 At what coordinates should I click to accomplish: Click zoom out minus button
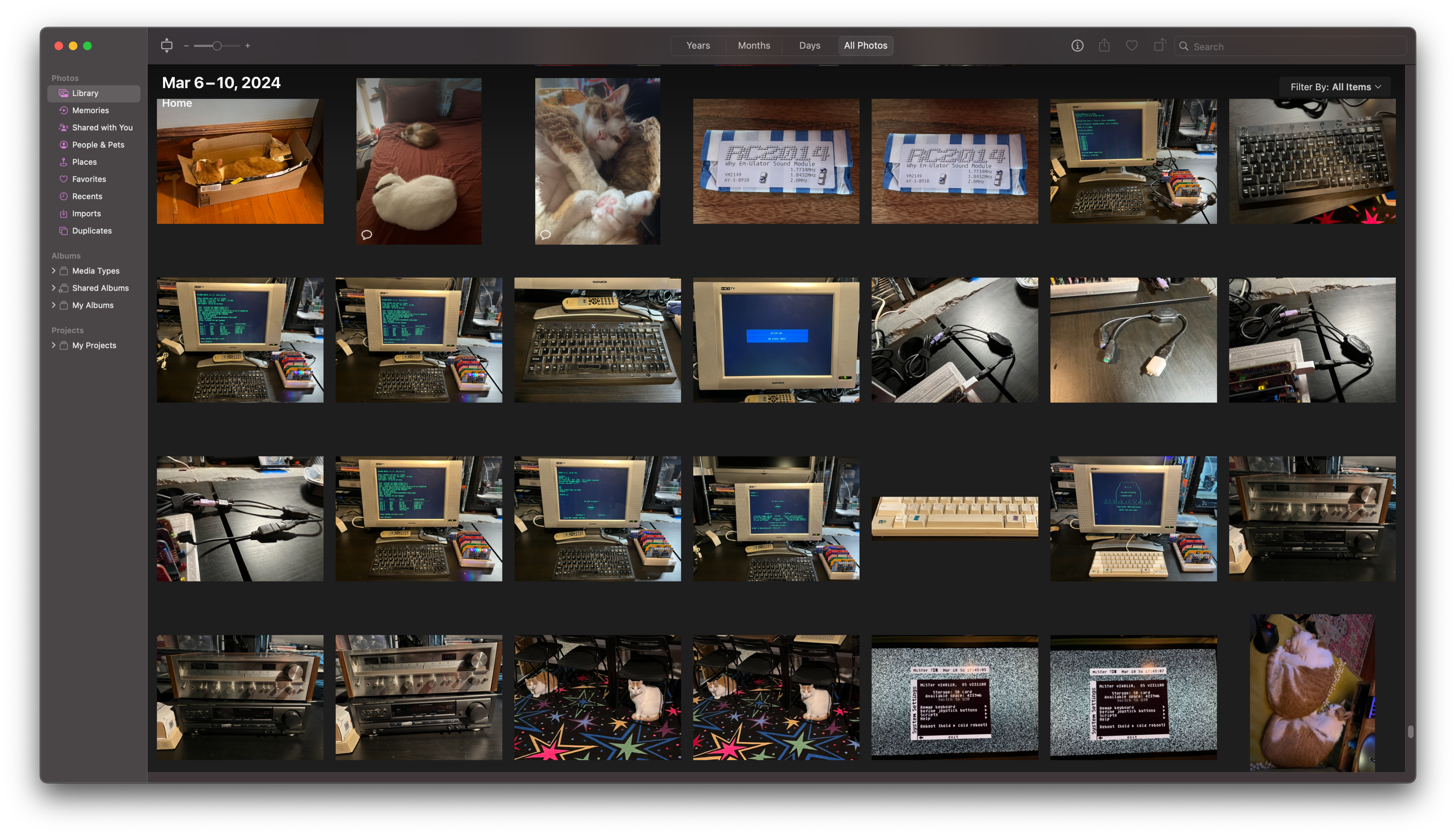pos(187,46)
